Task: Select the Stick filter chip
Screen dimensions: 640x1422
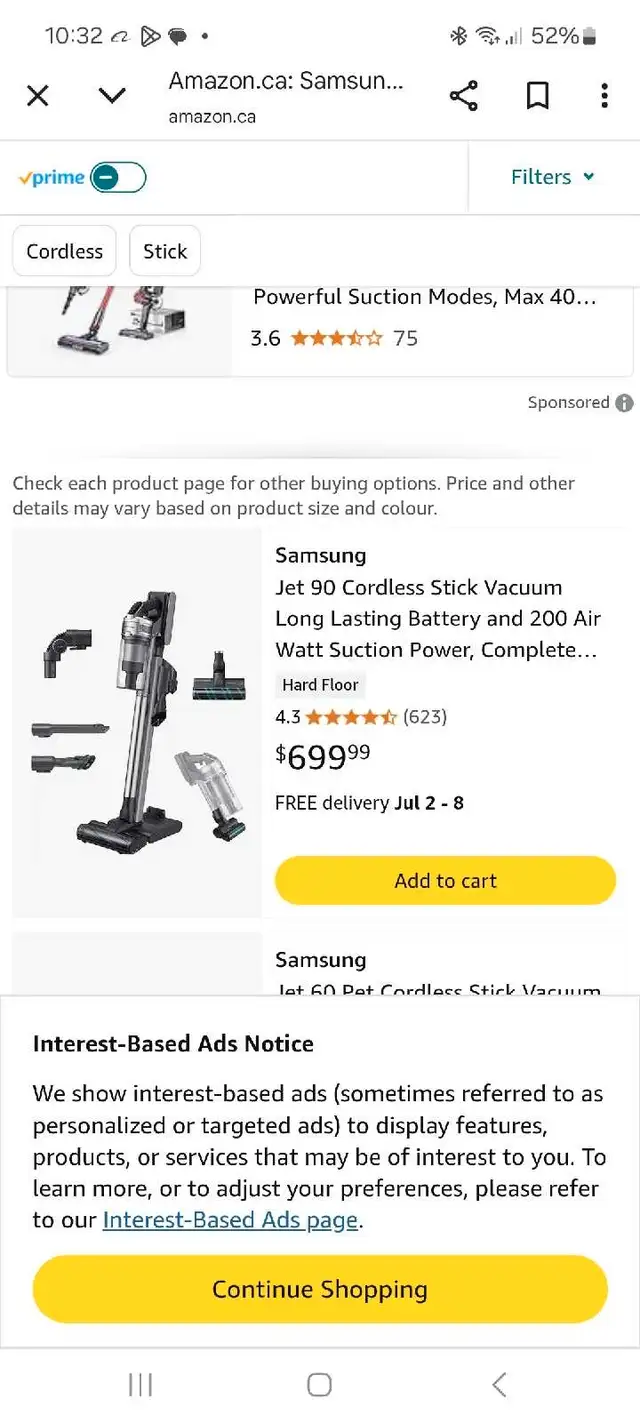Action: point(165,251)
